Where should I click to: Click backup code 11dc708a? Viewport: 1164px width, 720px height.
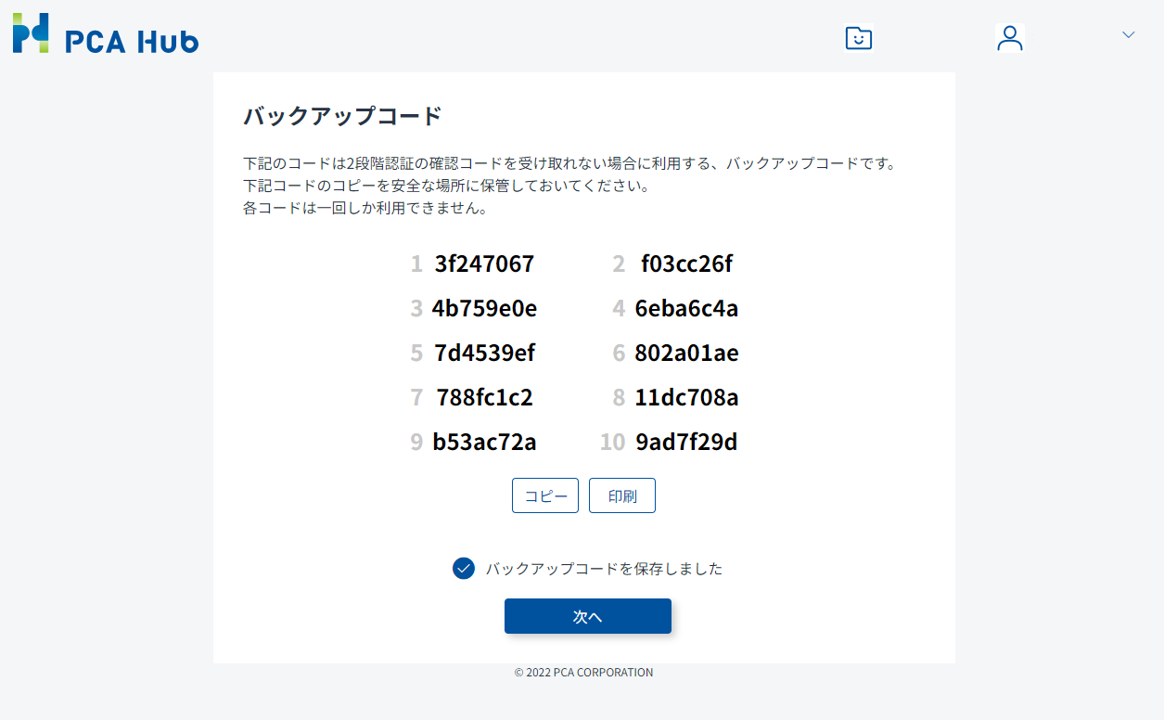click(x=686, y=398)
